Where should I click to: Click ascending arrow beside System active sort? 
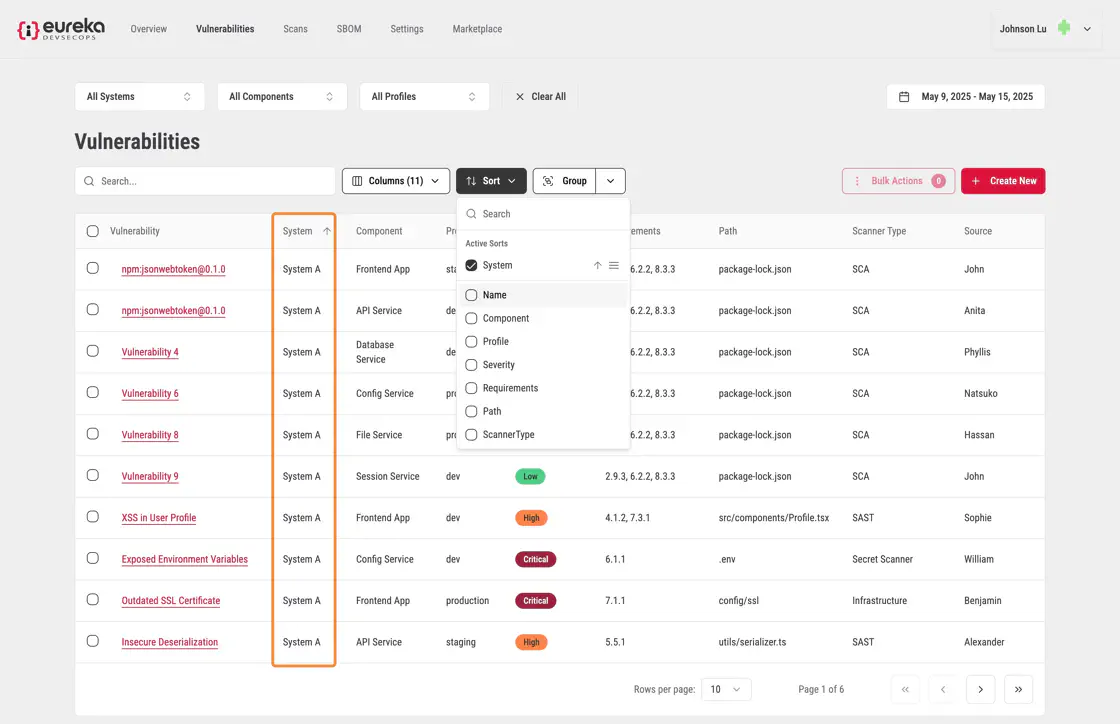coord(597,266)
